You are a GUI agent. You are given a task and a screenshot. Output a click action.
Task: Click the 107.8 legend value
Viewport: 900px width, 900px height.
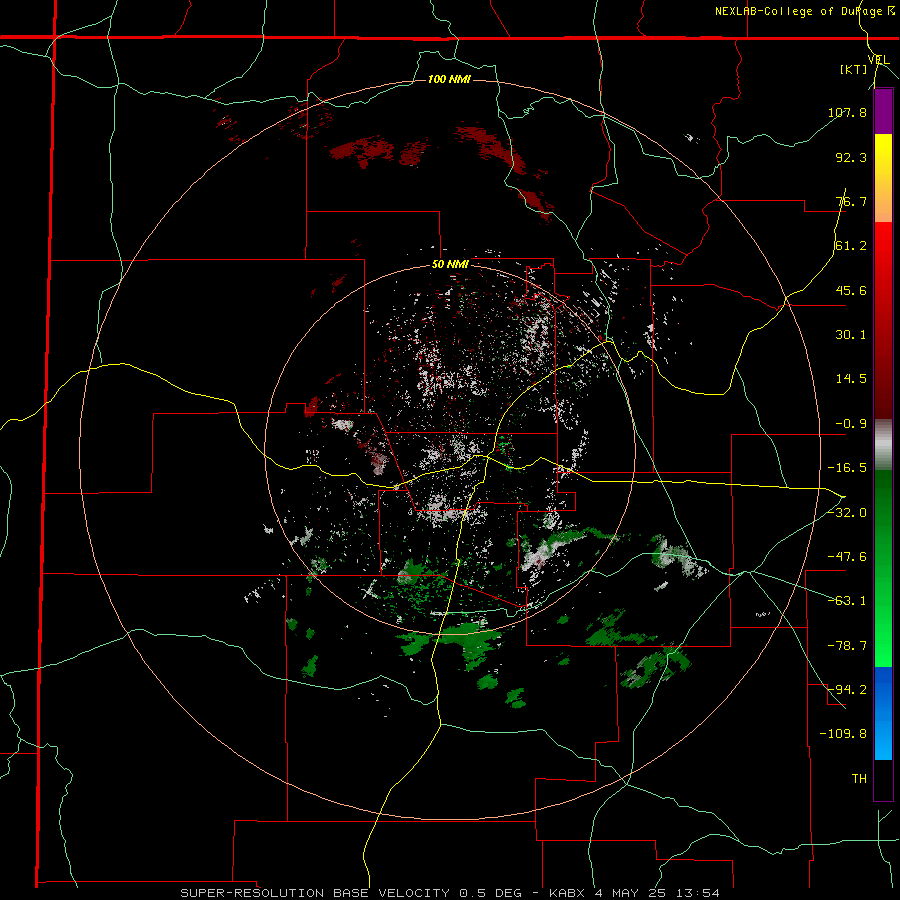click(x=847, y=112)
